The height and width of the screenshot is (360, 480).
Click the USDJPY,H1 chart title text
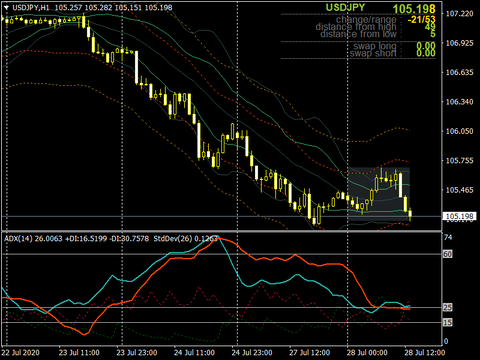[31, 7]
